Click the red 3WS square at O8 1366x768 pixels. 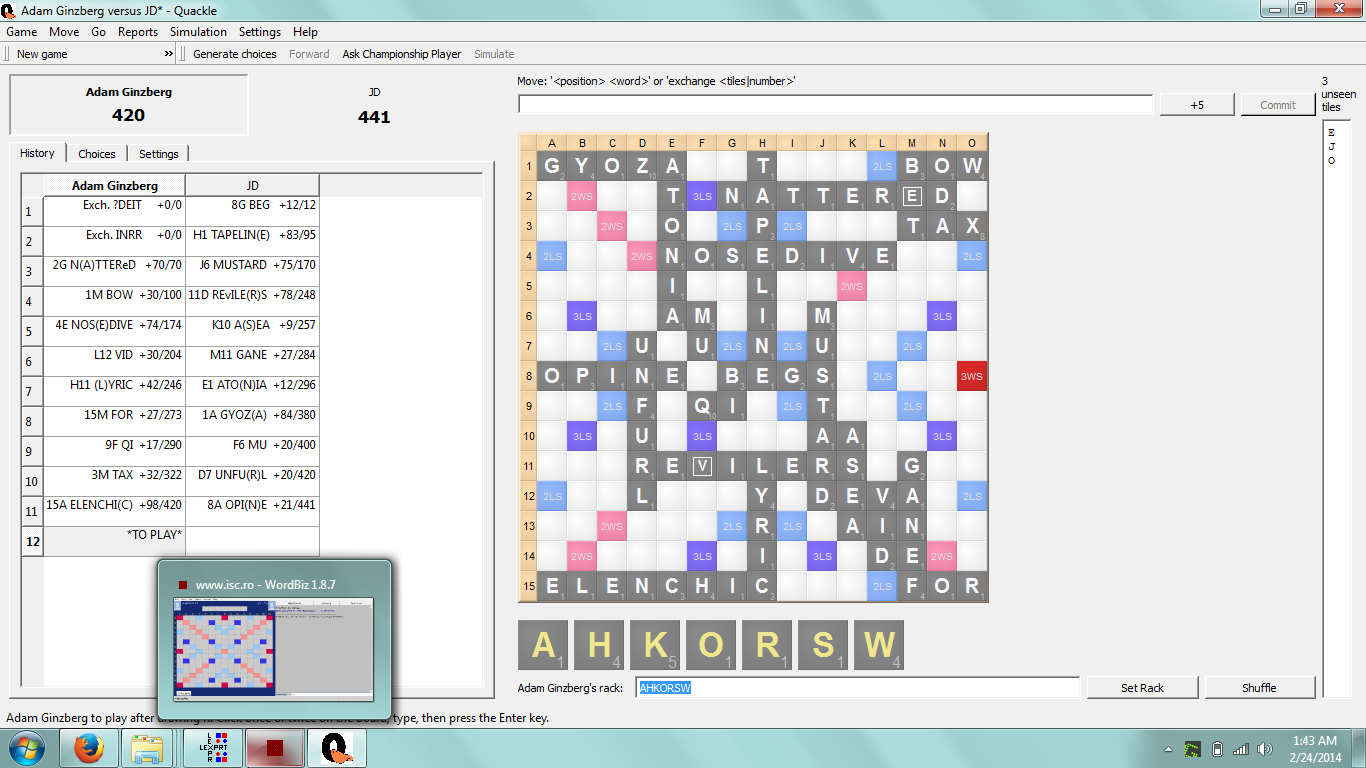(x=972, y=376)
